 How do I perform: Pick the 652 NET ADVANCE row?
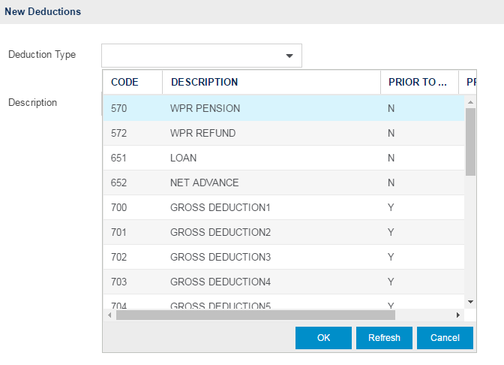[x=284, y=183]
